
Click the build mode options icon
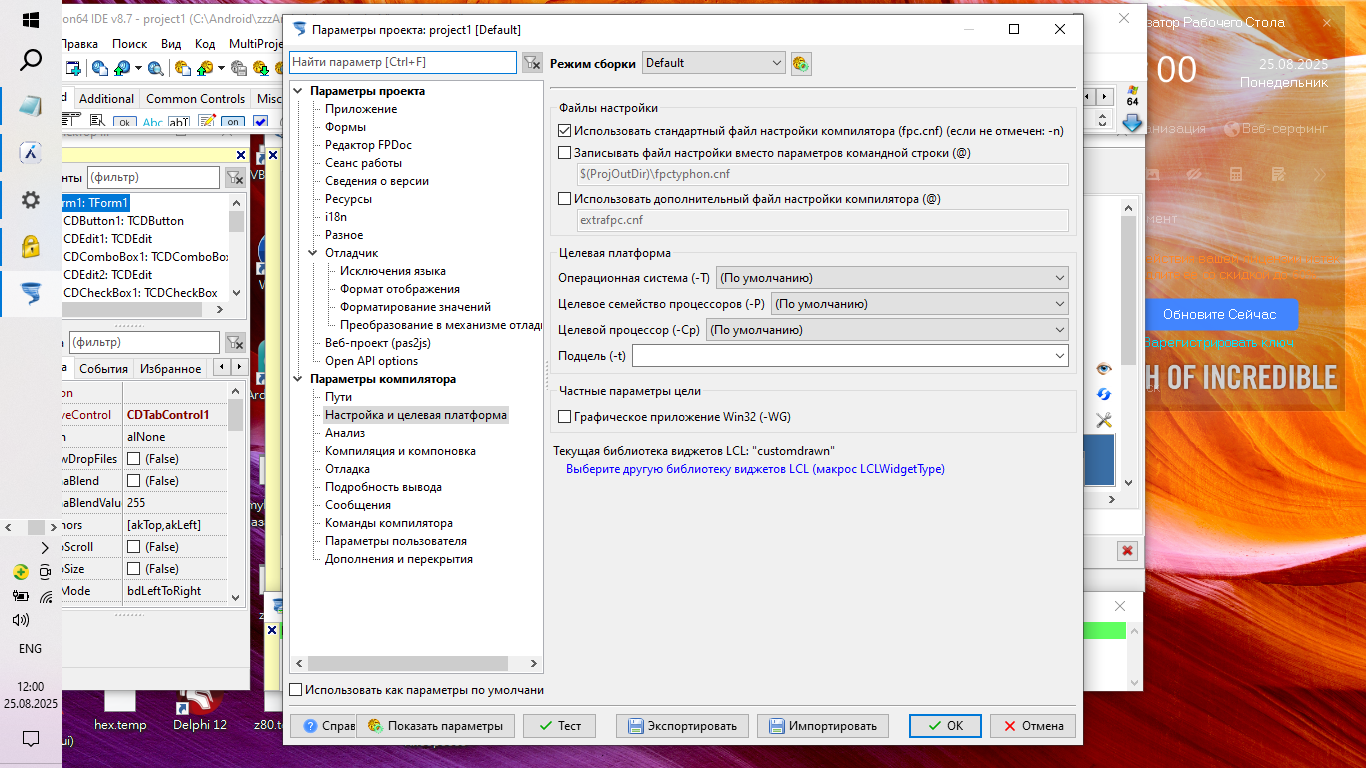point(800,64)
